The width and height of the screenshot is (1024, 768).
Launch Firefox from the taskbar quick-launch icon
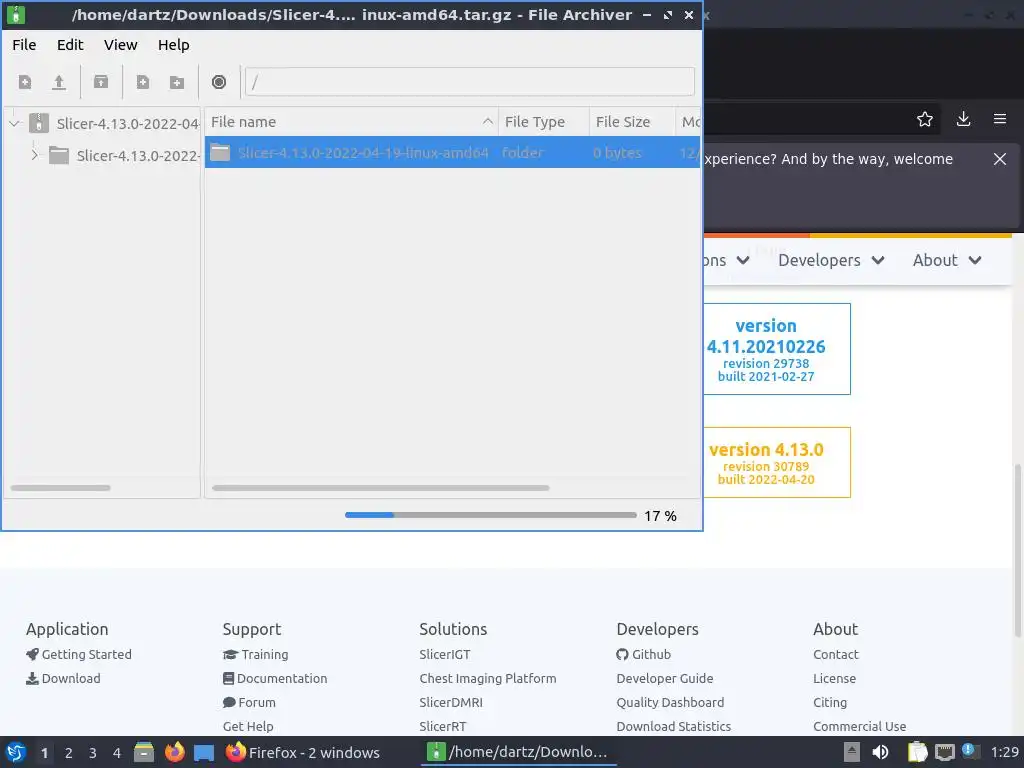pyautogui.click(x=174, y=752)
